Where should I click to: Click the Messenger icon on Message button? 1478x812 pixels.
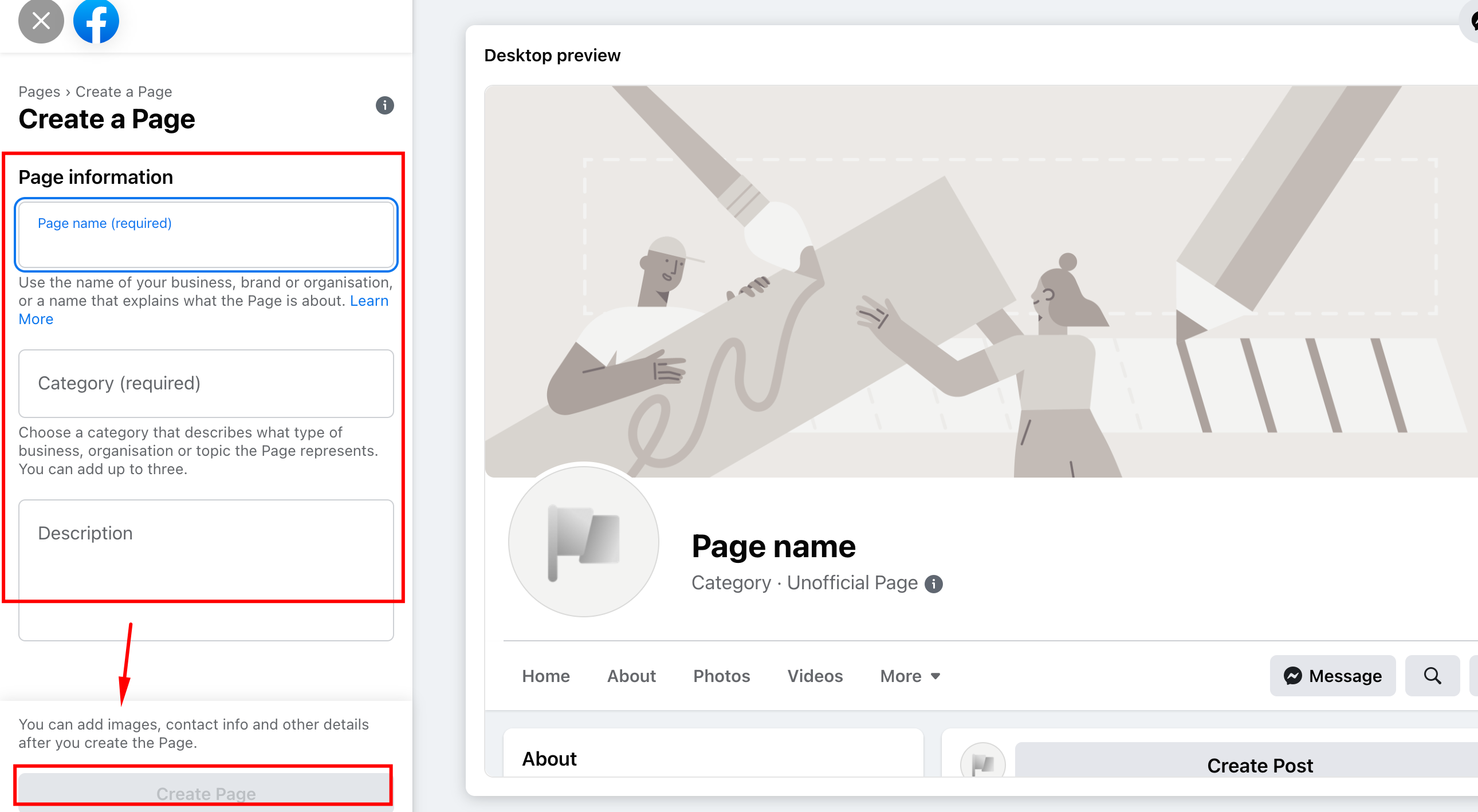(x=1292, y=676)
